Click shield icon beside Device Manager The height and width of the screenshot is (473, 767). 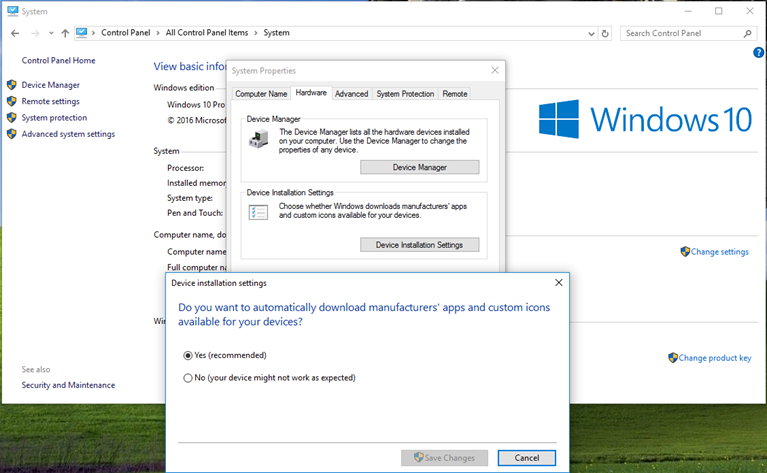[x=12, y=85]
